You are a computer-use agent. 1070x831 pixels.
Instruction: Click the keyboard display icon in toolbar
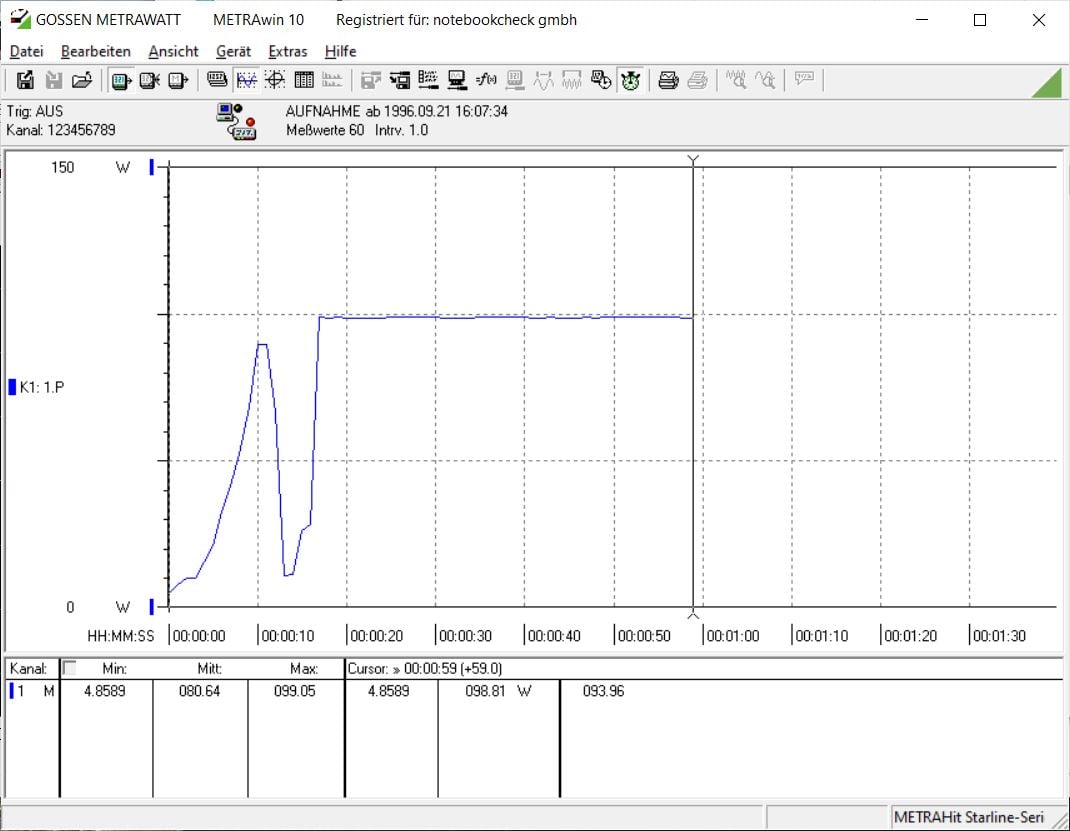pyautogui.click(x=217, y=80)
